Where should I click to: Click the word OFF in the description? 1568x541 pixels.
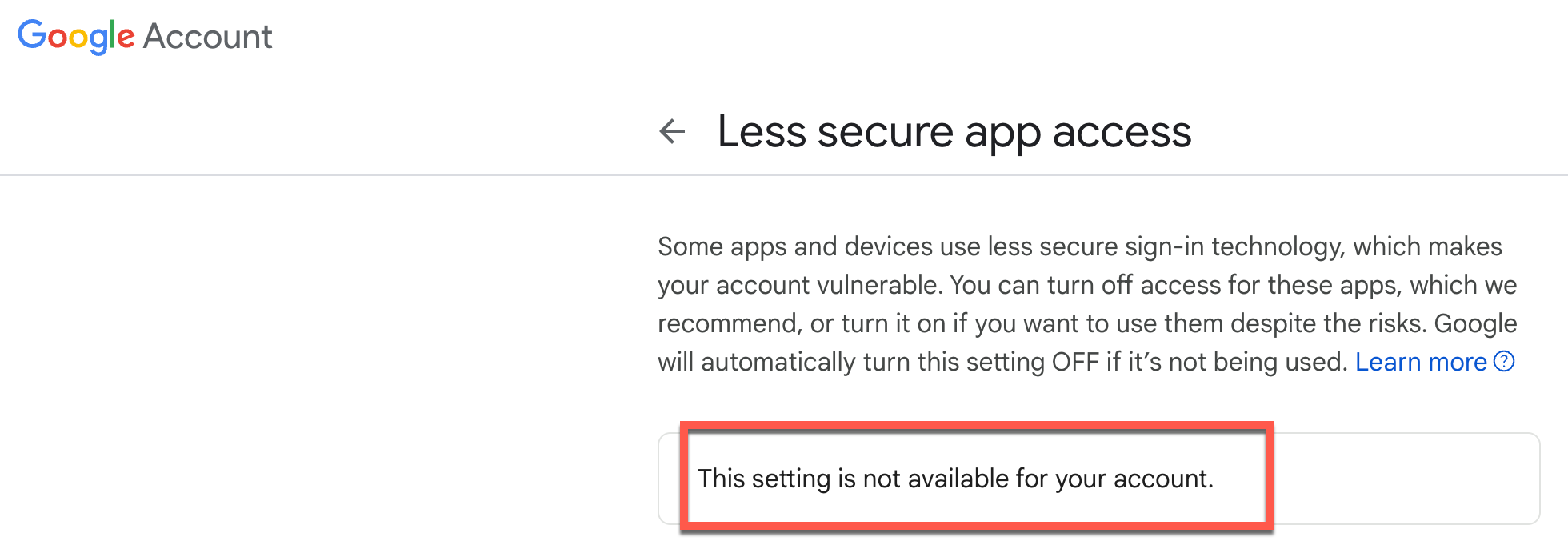pos(1074,362)
